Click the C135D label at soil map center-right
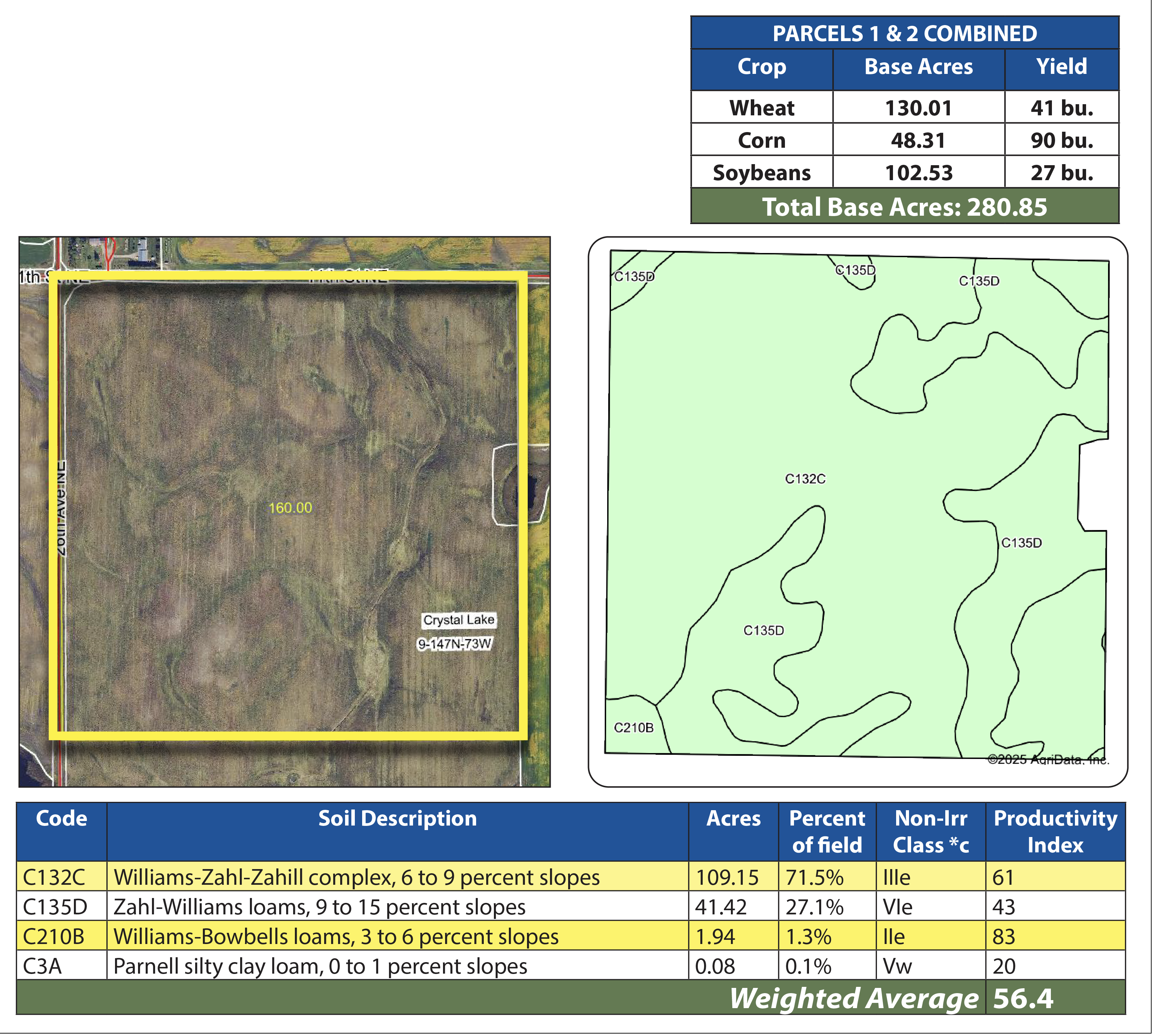This screenshot has height=1036, width=1153. click(1021, 543)
